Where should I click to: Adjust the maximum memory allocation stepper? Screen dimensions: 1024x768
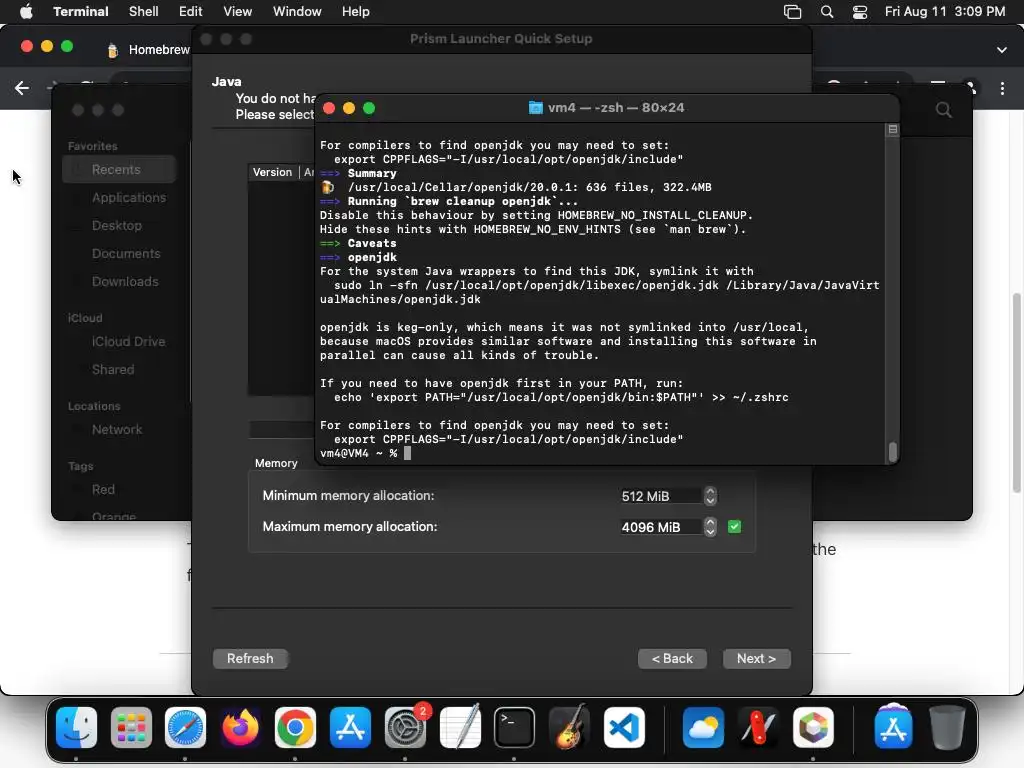(710, 526)
